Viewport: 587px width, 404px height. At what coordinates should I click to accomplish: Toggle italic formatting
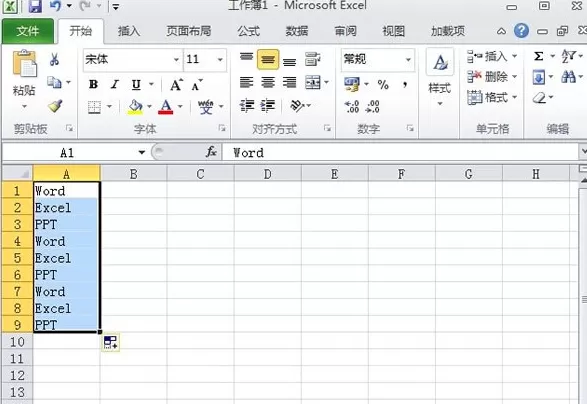point(115,85)
